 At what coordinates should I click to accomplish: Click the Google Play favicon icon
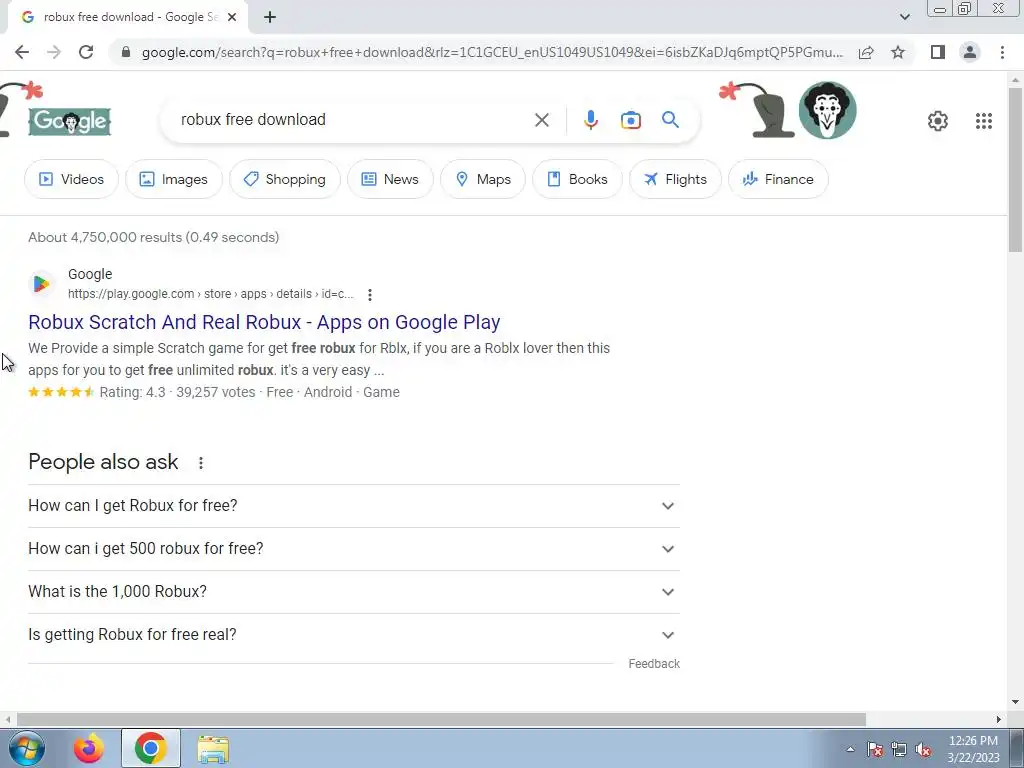click(41, 284)
